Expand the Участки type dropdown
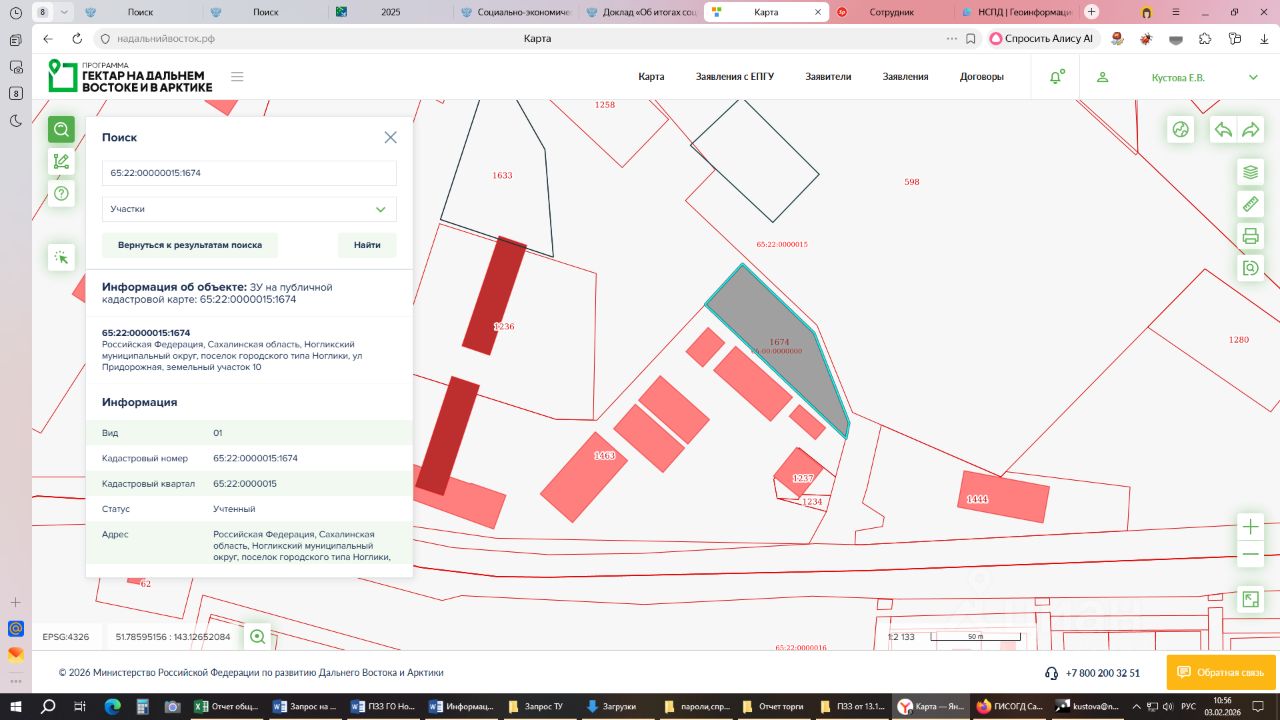 pyautogui.click(x=249, y=209)
